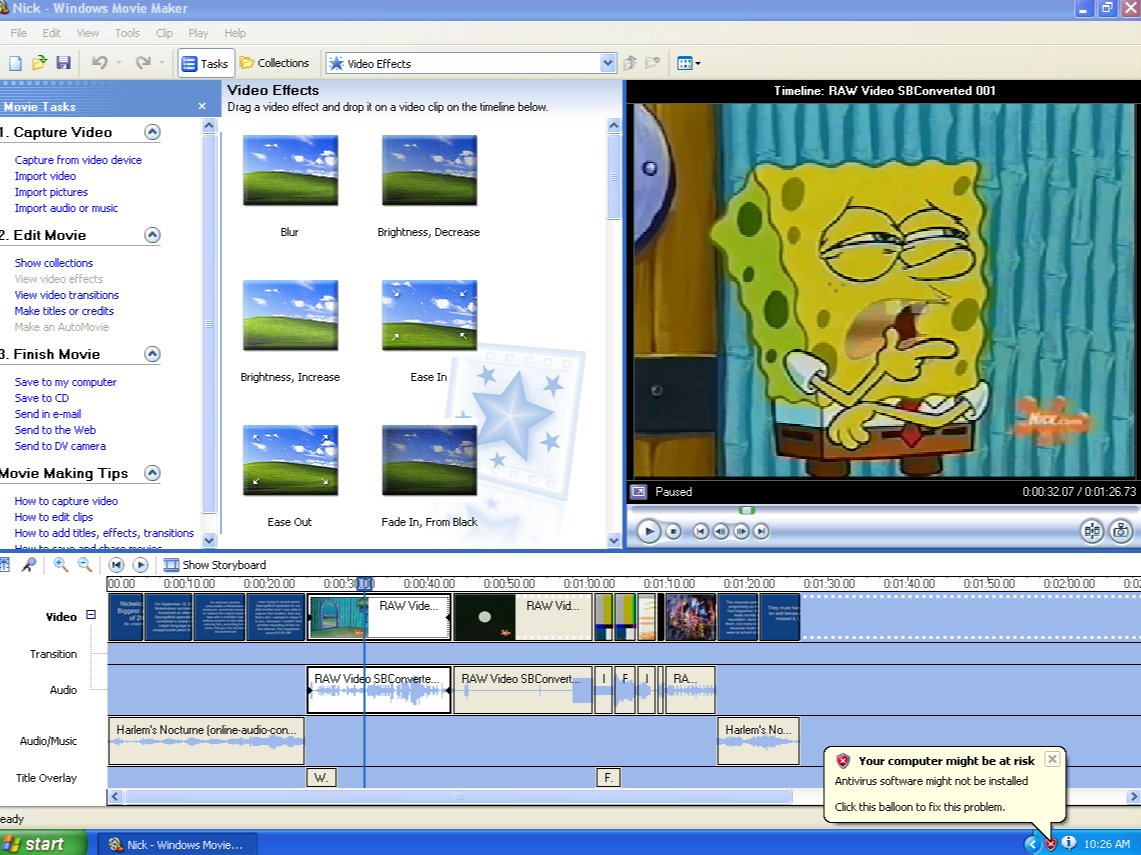Collapse the Edit Movie section
The image size is (1141, 855).
point(152,235)
